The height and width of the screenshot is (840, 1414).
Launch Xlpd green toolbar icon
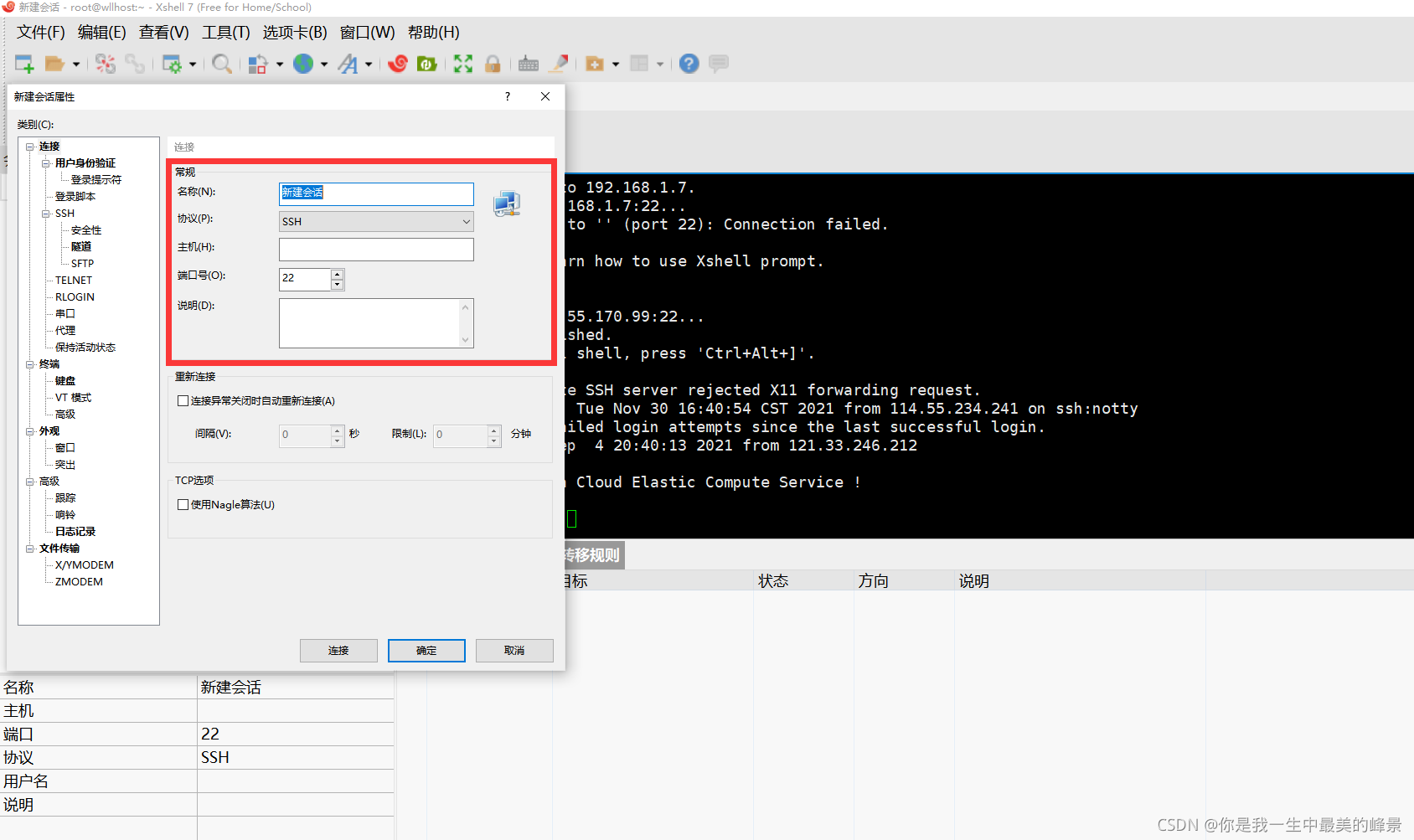427,64
